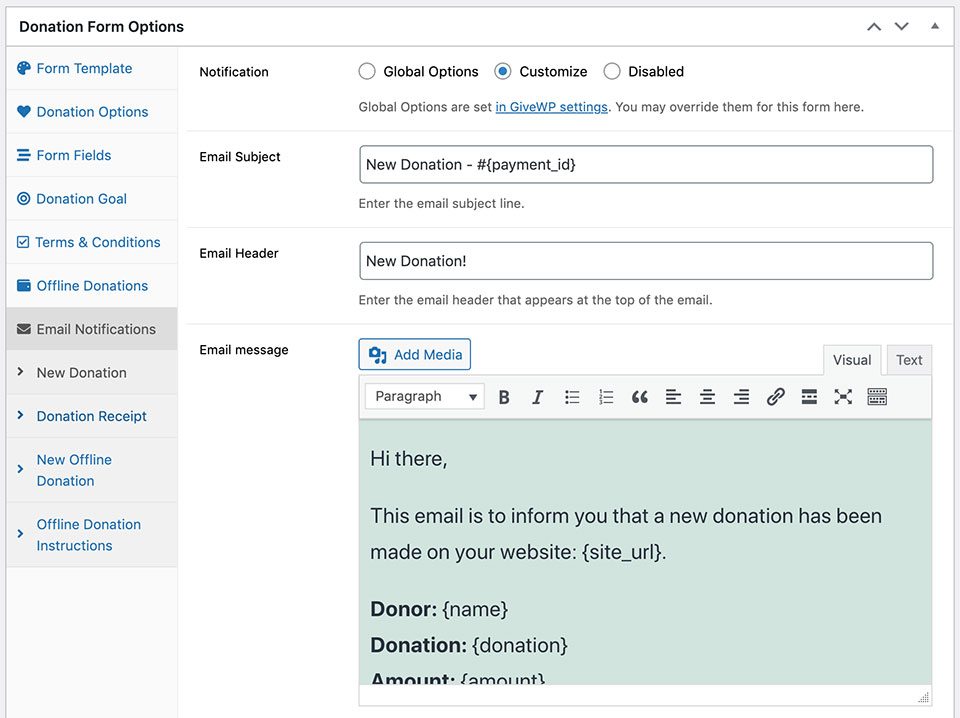
Task: Click into the Email Header field
Action: tap(646, 261)
